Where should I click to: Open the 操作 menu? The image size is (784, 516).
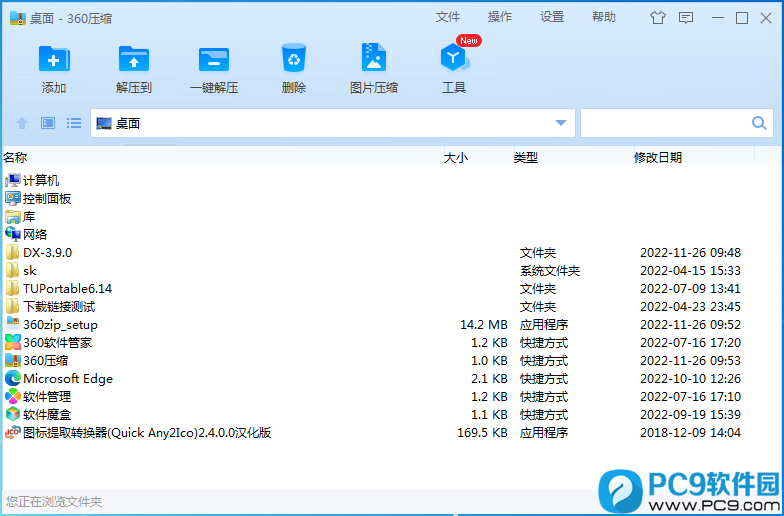[500, 17]
